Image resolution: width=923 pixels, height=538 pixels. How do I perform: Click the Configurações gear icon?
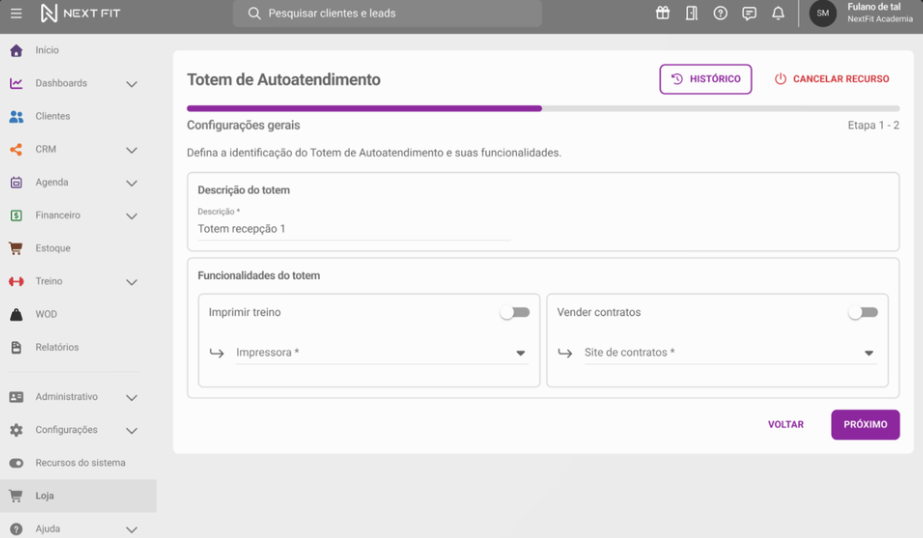(x=16, y=430)
